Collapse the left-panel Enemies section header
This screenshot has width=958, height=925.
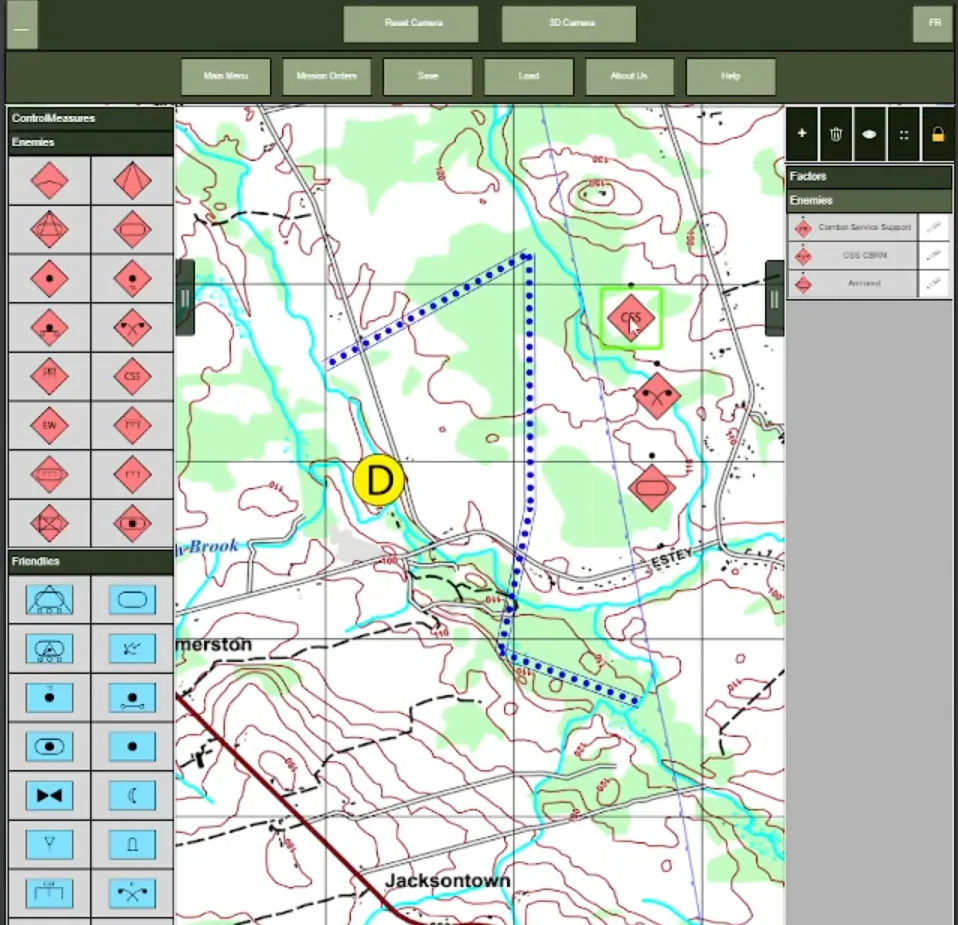[x=90, y=142]
